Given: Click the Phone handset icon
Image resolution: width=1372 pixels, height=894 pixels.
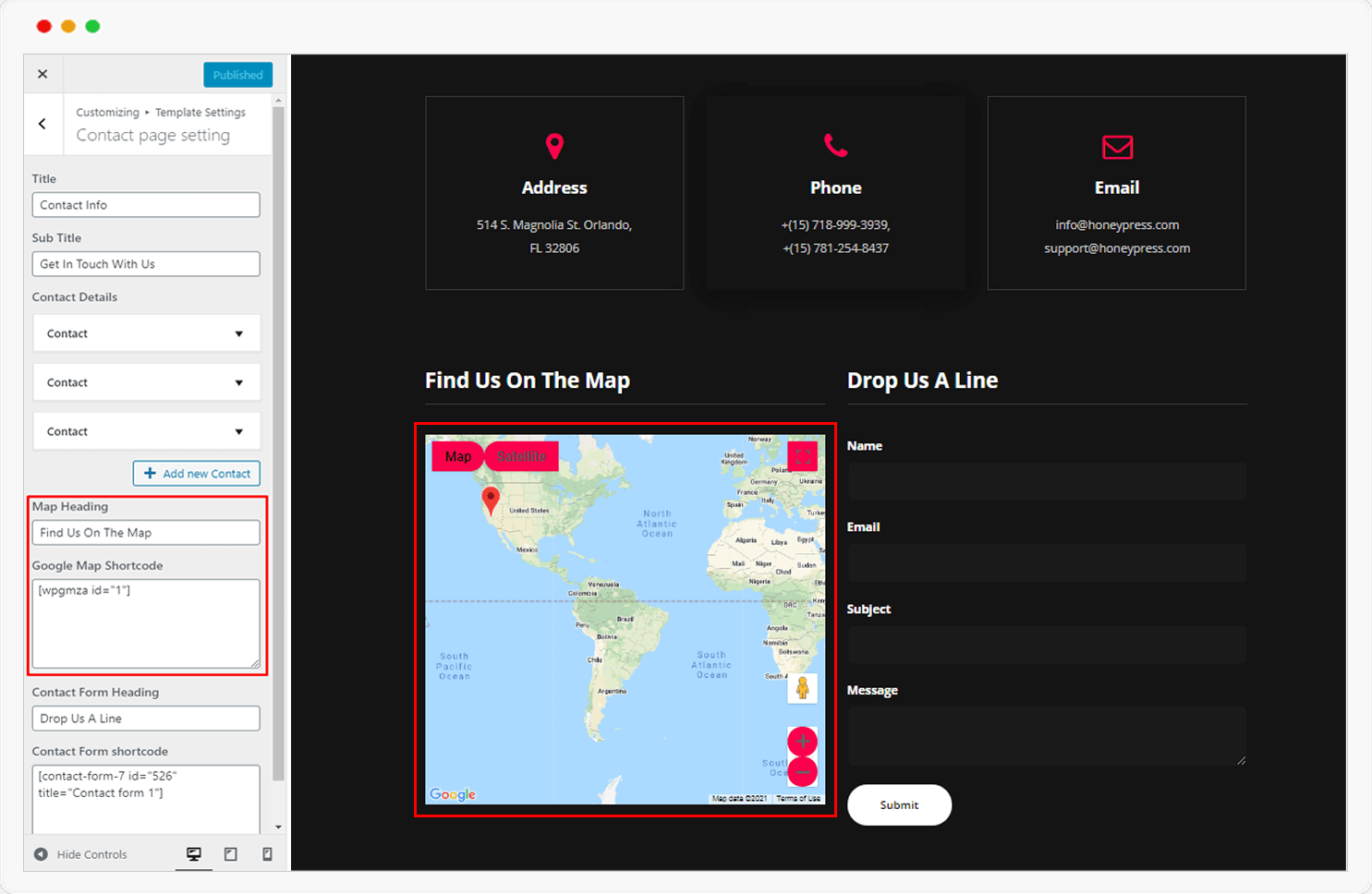Looking at the screenshot, I should [x=835, y=146].
